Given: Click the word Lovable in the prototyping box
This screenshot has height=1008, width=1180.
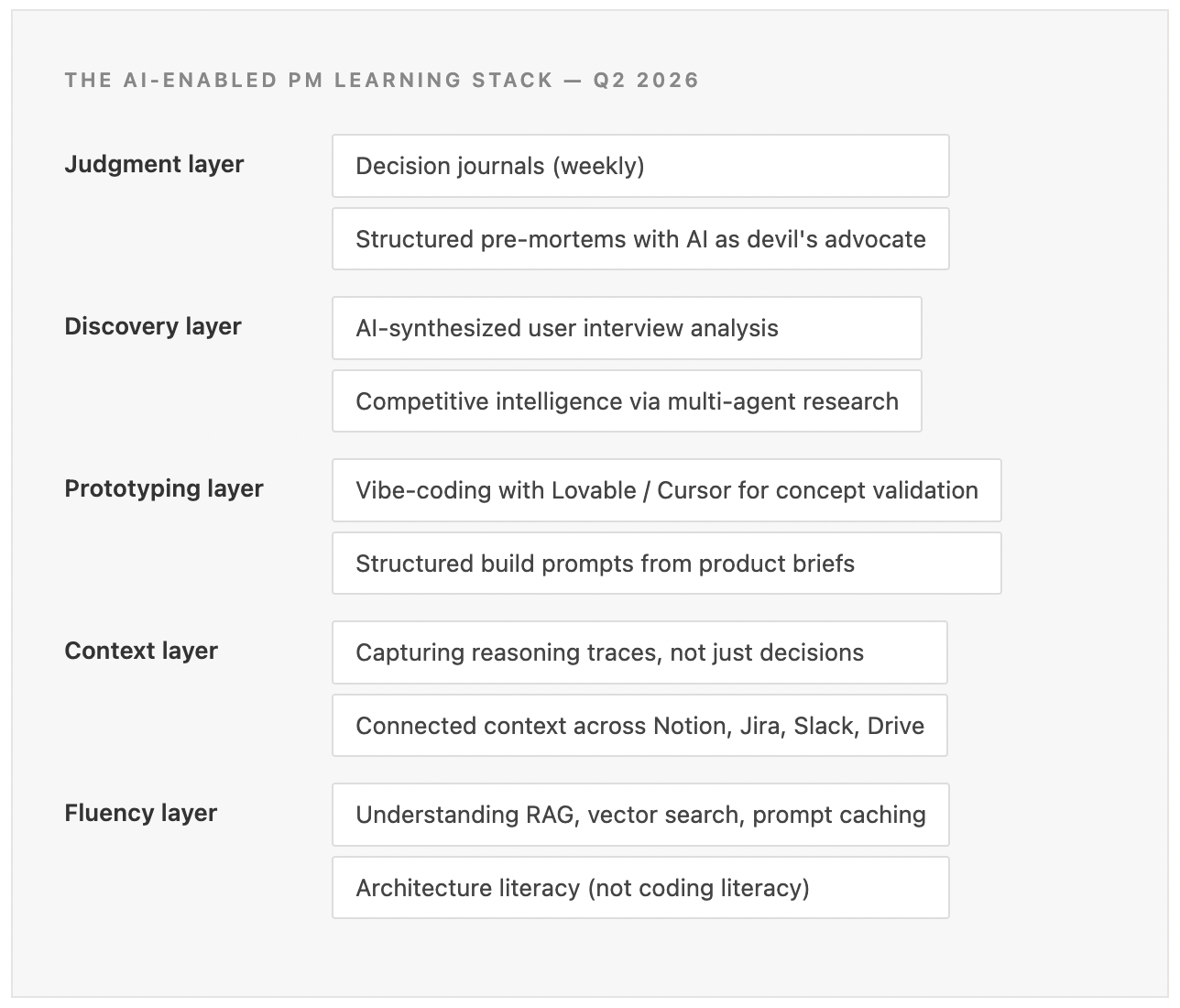Looking at the screenshot, I should click(593, 490).
